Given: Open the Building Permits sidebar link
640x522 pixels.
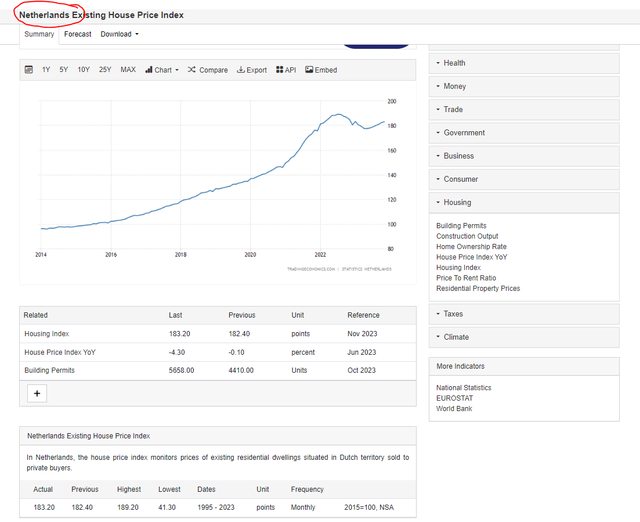Looking at the screenshot, I should click(461, 226).
